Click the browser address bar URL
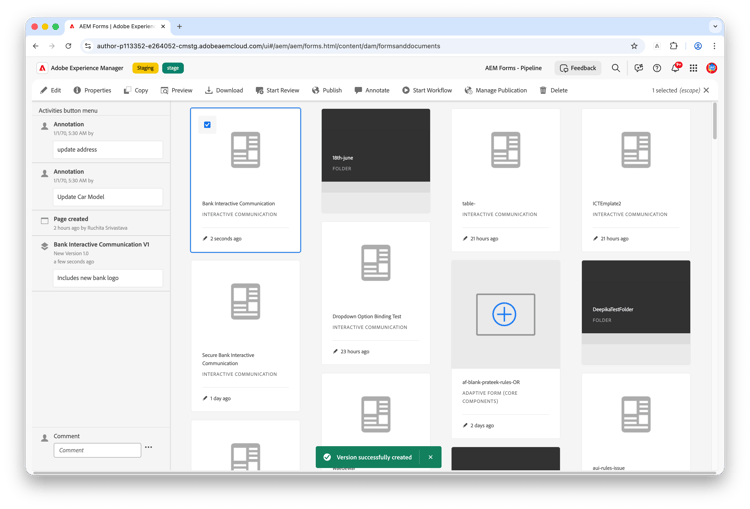Screen dimensions: 750x509 (x=268, y=46)
